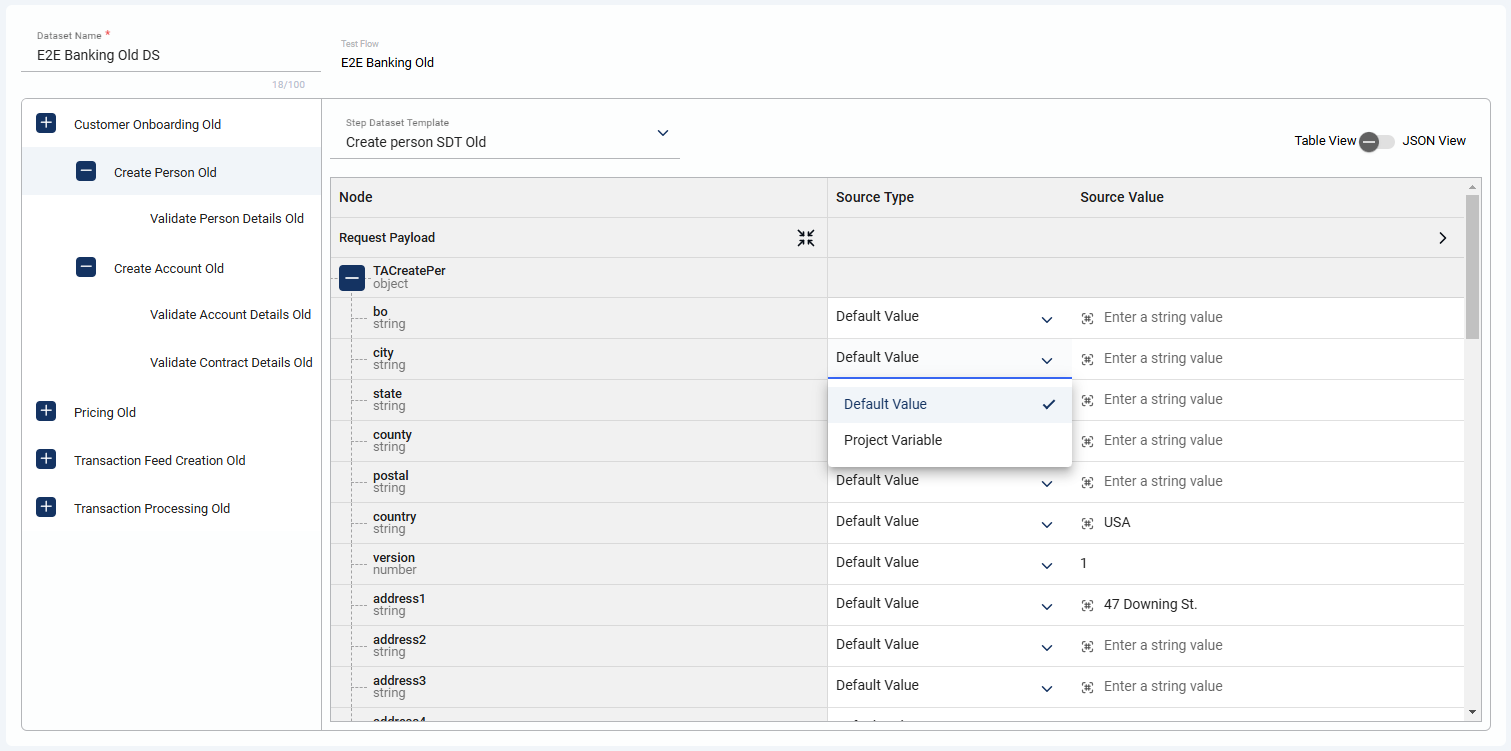This screenshot has height=751, width=1511.
Task: Click variable picker icon beside USA value
Action: tap(1087, 523)
